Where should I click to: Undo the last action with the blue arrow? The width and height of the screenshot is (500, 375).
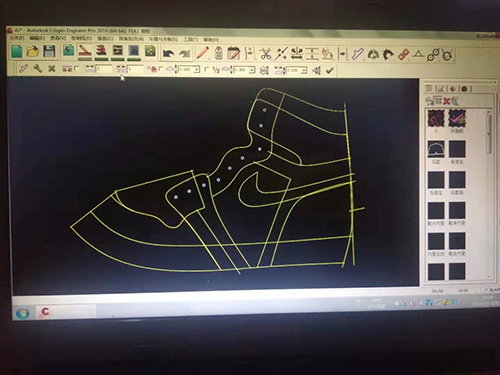point(169,53)
